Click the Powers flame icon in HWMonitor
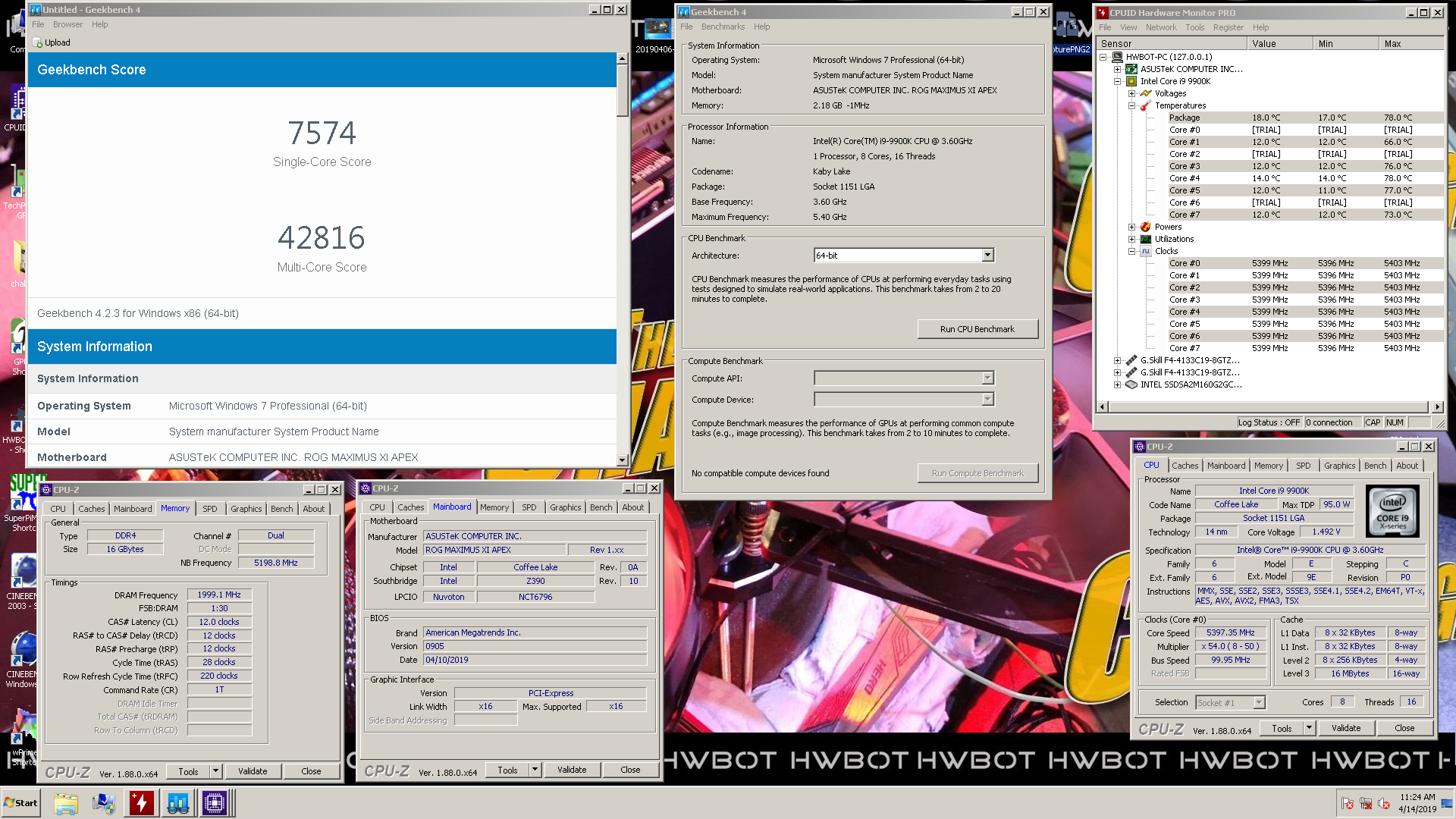 pos(1146,227)
